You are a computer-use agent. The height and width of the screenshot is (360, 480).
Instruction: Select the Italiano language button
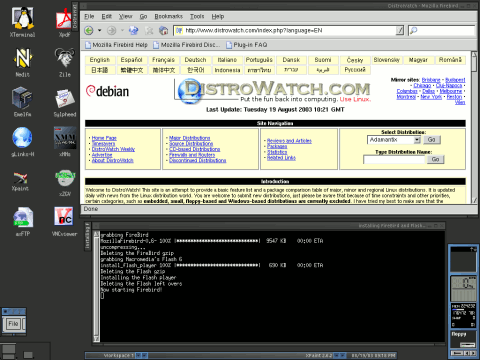(227, 60)
